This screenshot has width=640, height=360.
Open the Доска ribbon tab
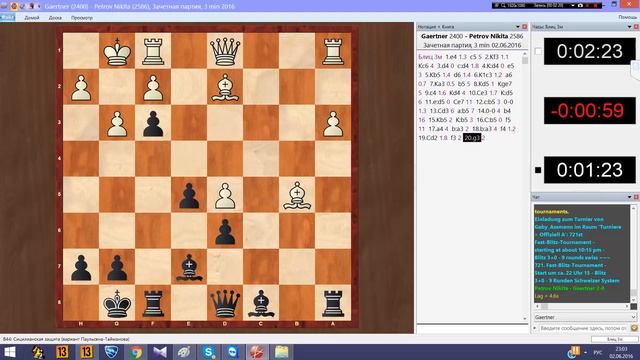(x=55, y=18)
